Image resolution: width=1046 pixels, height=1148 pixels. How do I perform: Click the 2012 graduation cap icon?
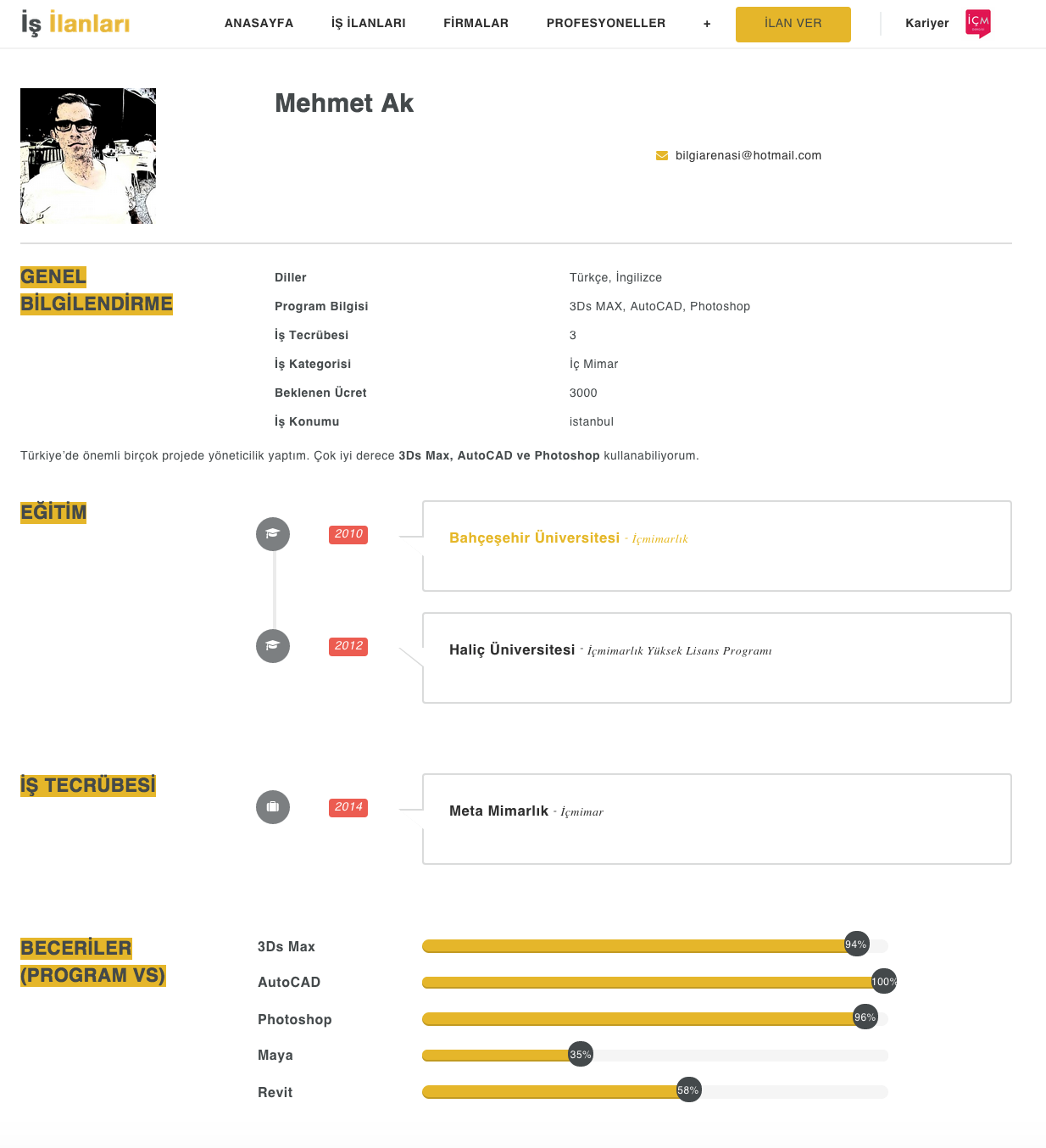pyautogui.click(x=273, y=646)
